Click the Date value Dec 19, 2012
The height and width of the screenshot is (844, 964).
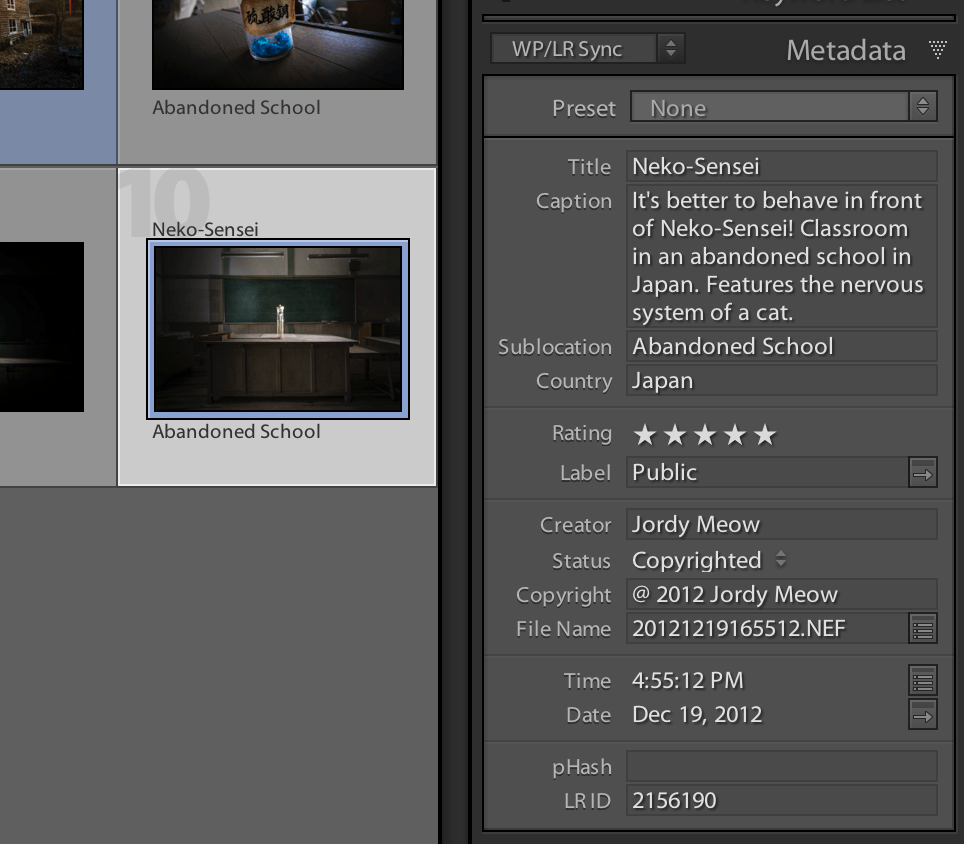(697, 715)
